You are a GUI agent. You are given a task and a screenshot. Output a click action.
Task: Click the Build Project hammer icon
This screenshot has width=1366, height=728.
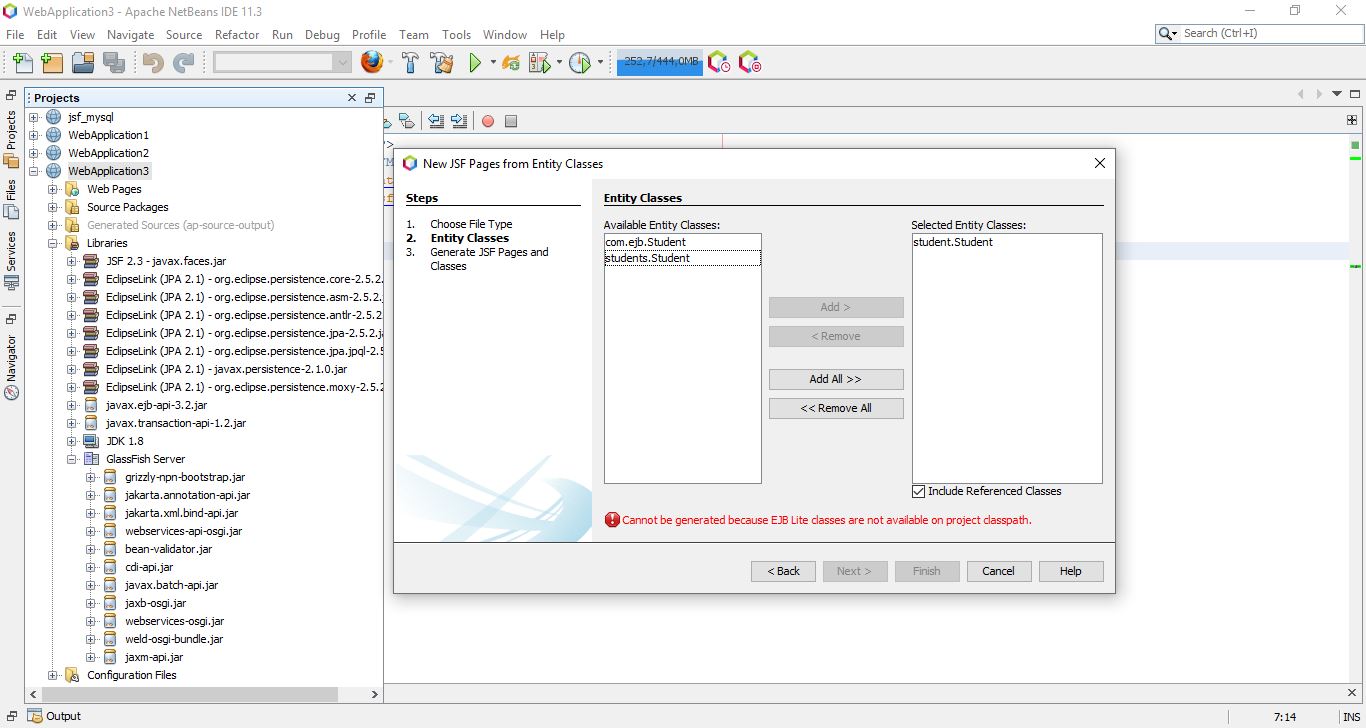point(410,63)
